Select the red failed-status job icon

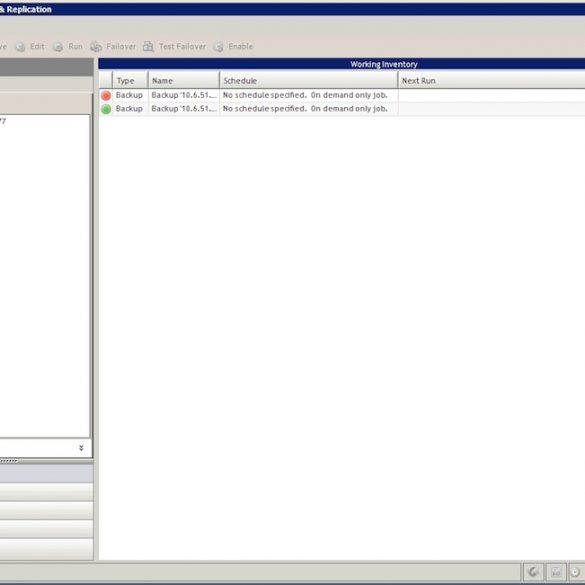106,96
